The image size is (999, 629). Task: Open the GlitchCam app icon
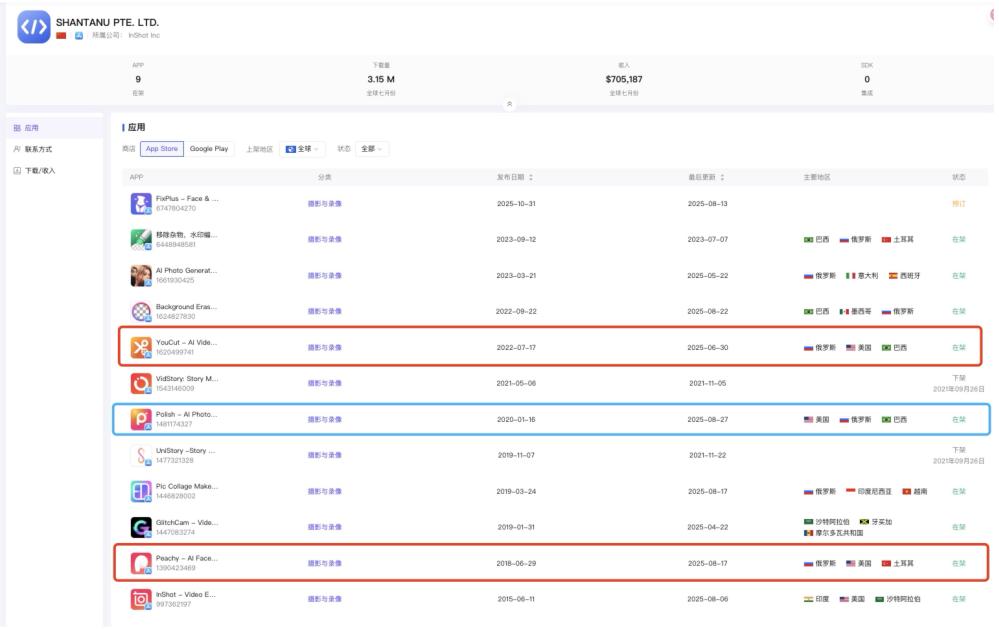[x=141, y=528]
